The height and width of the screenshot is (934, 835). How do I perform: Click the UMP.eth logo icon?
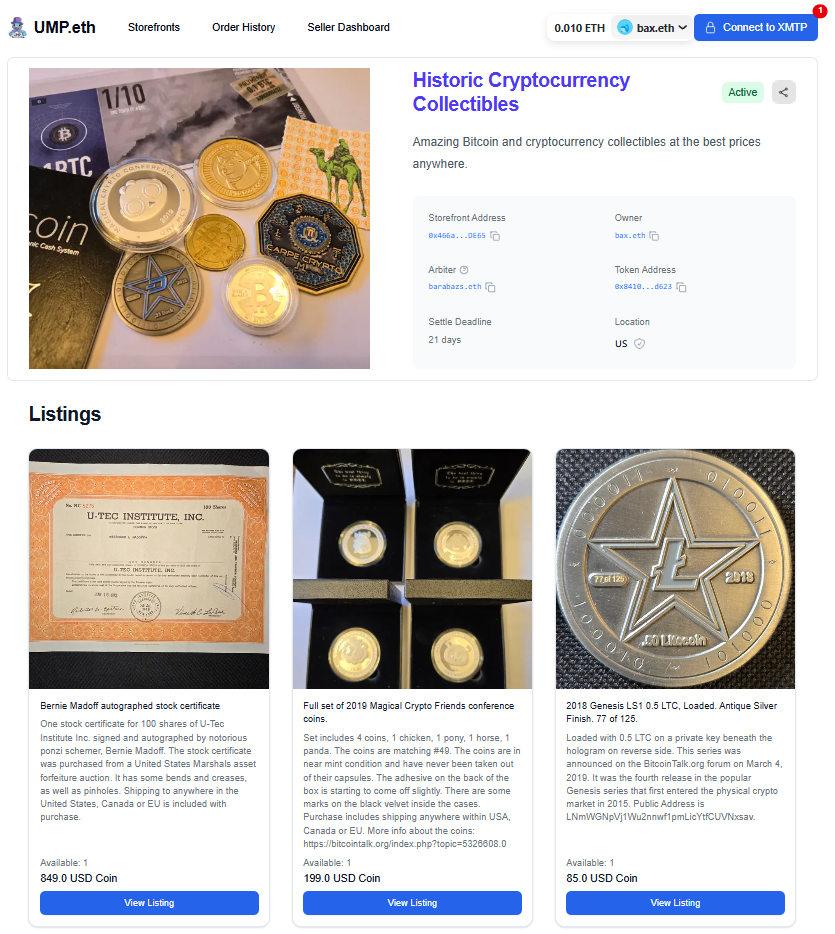click(x=18, y=27)
